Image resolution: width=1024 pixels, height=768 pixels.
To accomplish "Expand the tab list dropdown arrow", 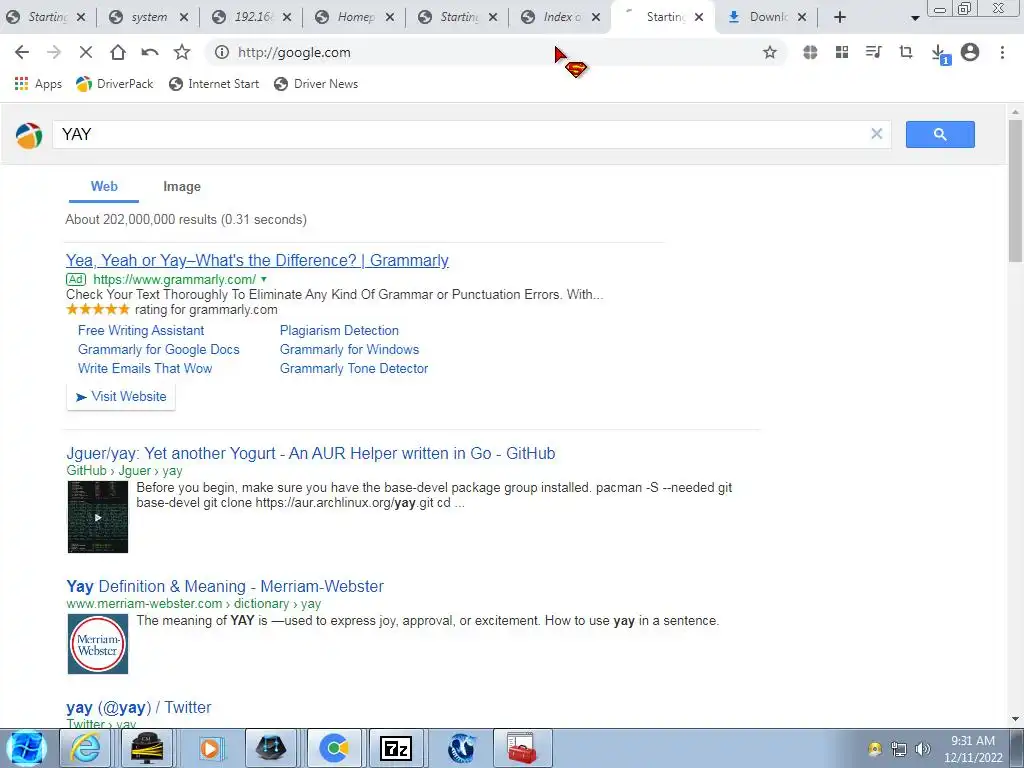I will pos(915,18).
